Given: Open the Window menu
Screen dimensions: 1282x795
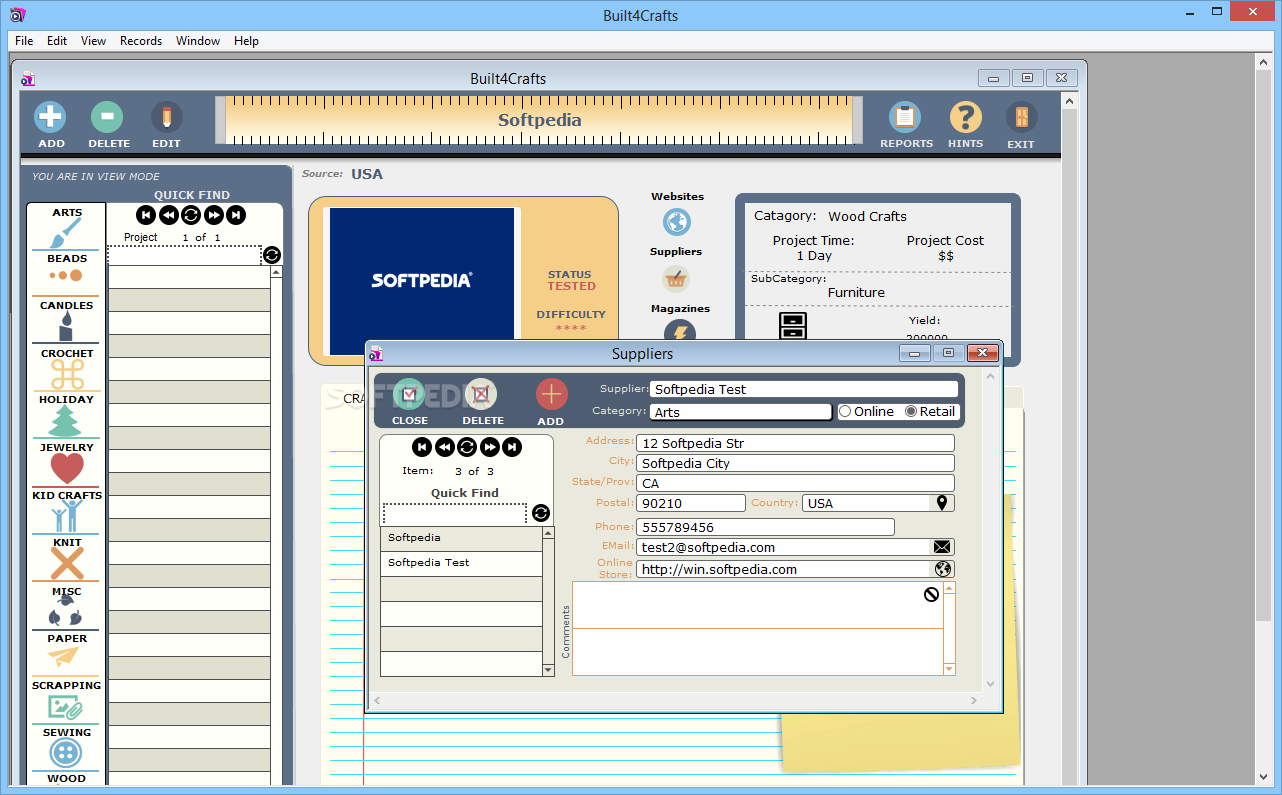Looking at the screenshot, I should (198, 41).
